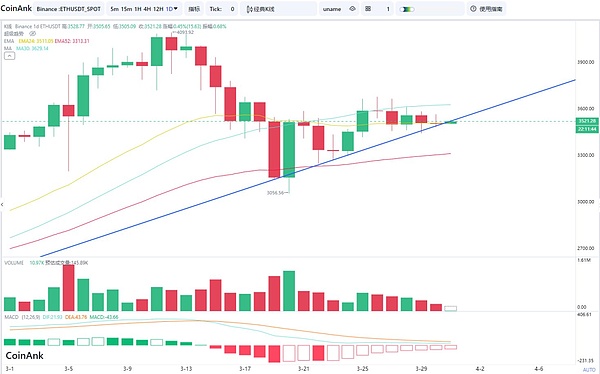Toggle the eye icon next to uname
Screen dimensions: 600x374
[x=352, y=8]
